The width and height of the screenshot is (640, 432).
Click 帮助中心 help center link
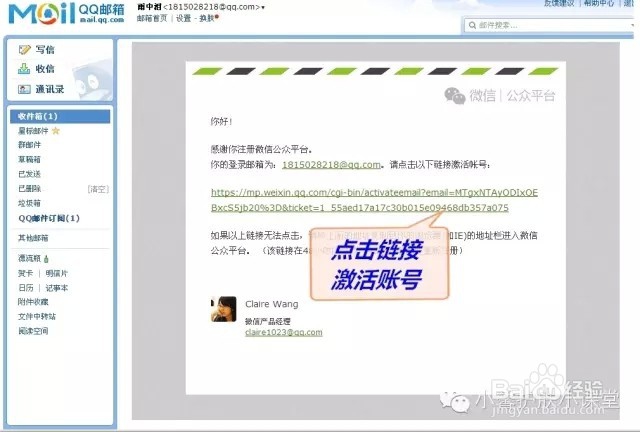[599, 3]
